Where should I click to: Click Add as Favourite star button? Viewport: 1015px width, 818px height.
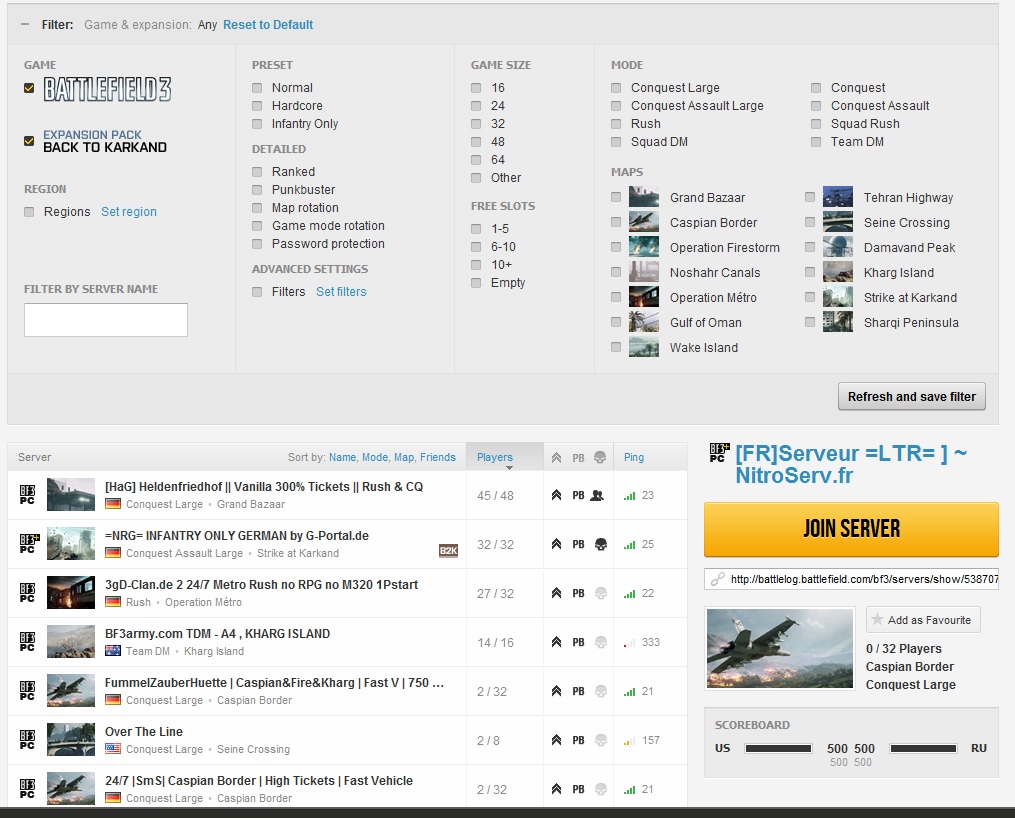(x=923, y=619)
